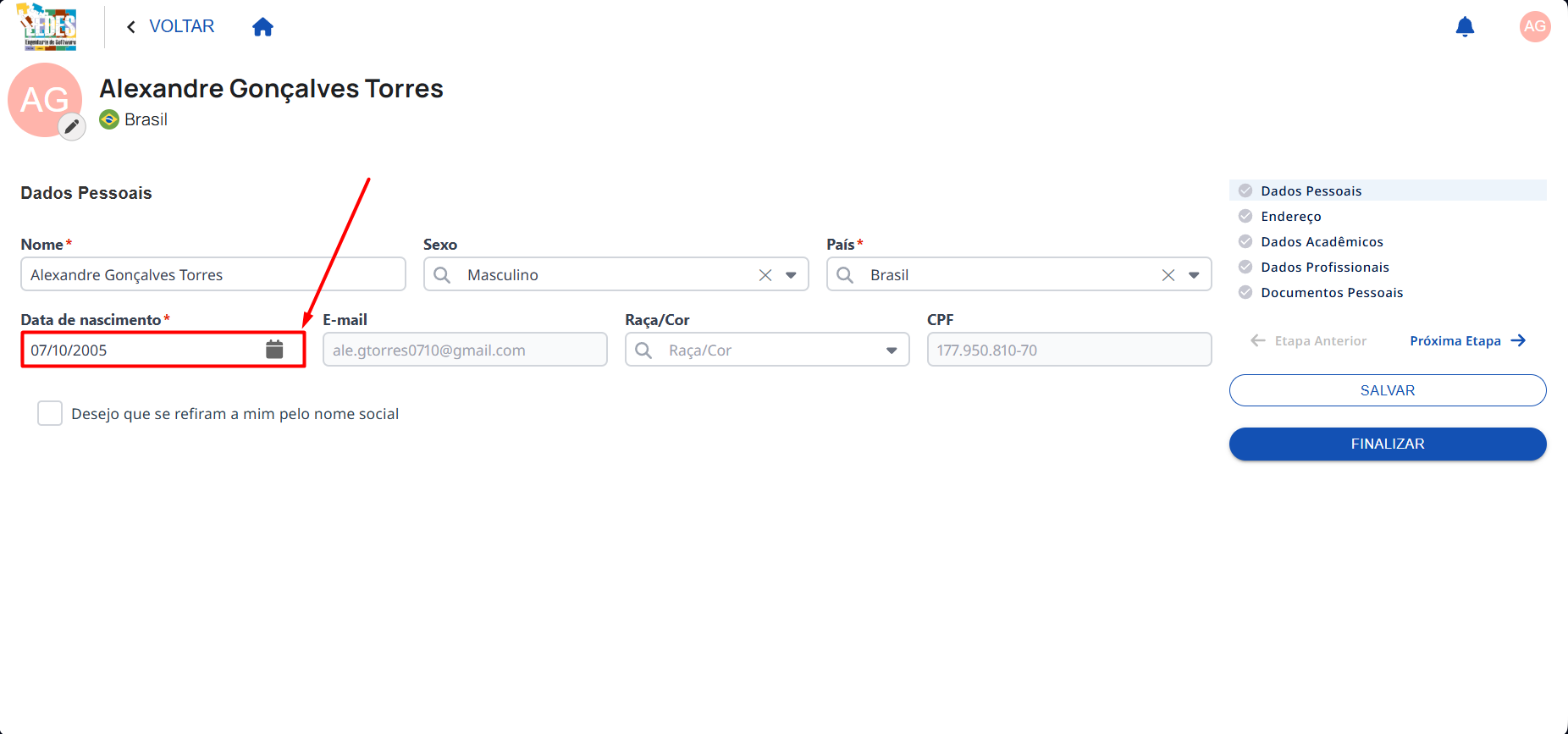Click the CPF field
Image resolution: width=1568 pixels, height=734 pixels.
1069,350
